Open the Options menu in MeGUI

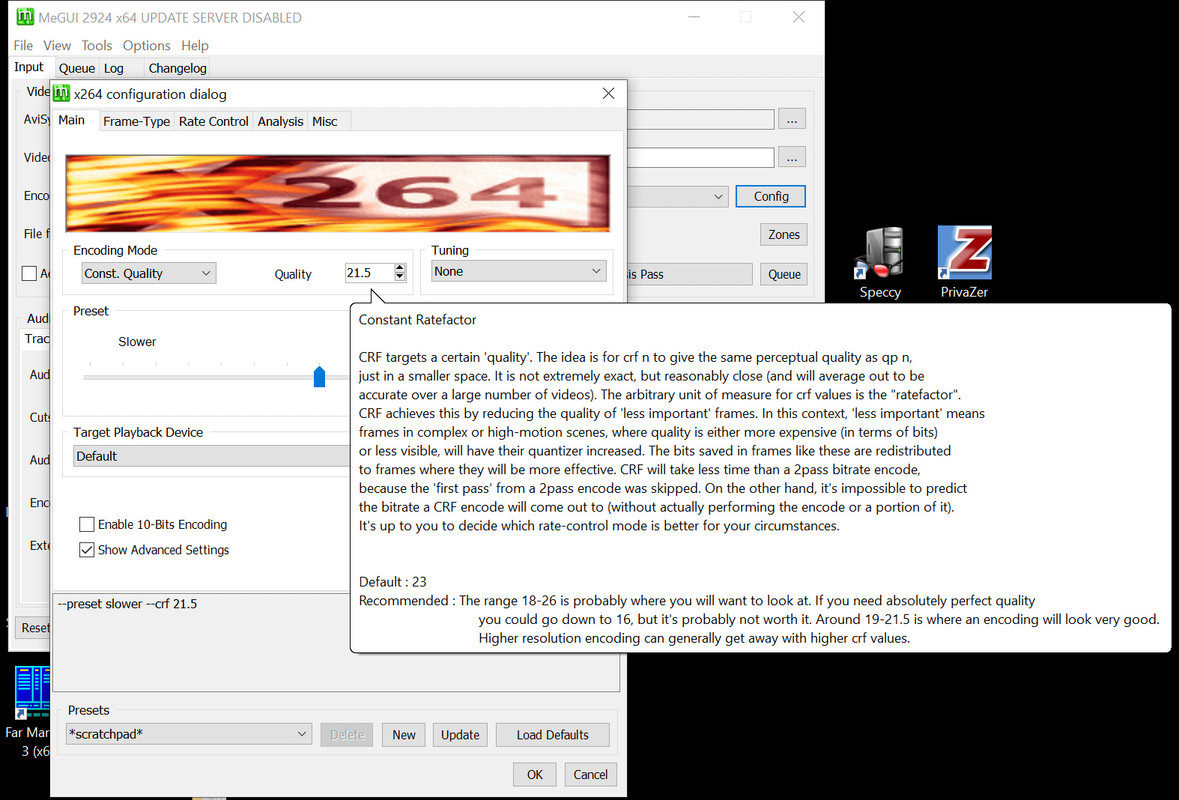click(x=147, y=45)
